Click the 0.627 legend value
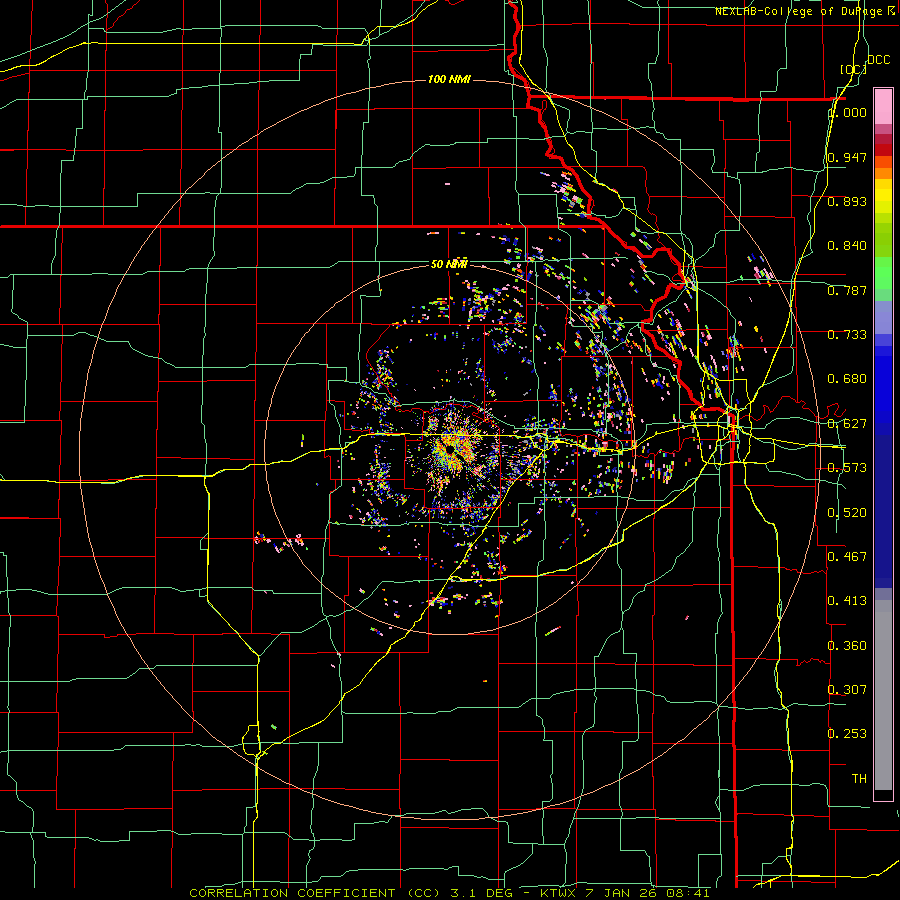The image size is (900, 900). coord(847,424)
